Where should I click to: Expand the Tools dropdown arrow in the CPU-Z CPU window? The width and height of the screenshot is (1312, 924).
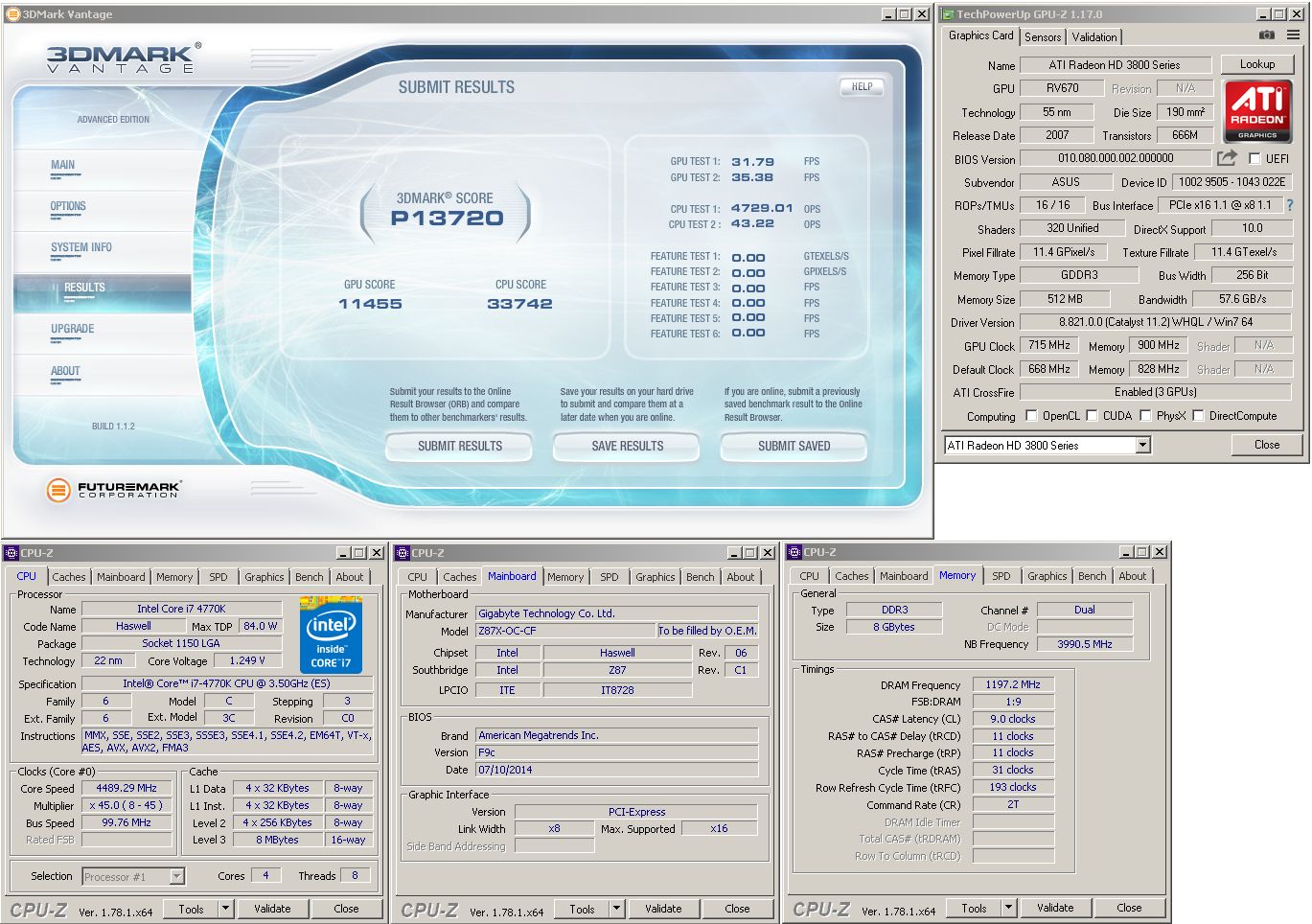(x=226, y=909)
